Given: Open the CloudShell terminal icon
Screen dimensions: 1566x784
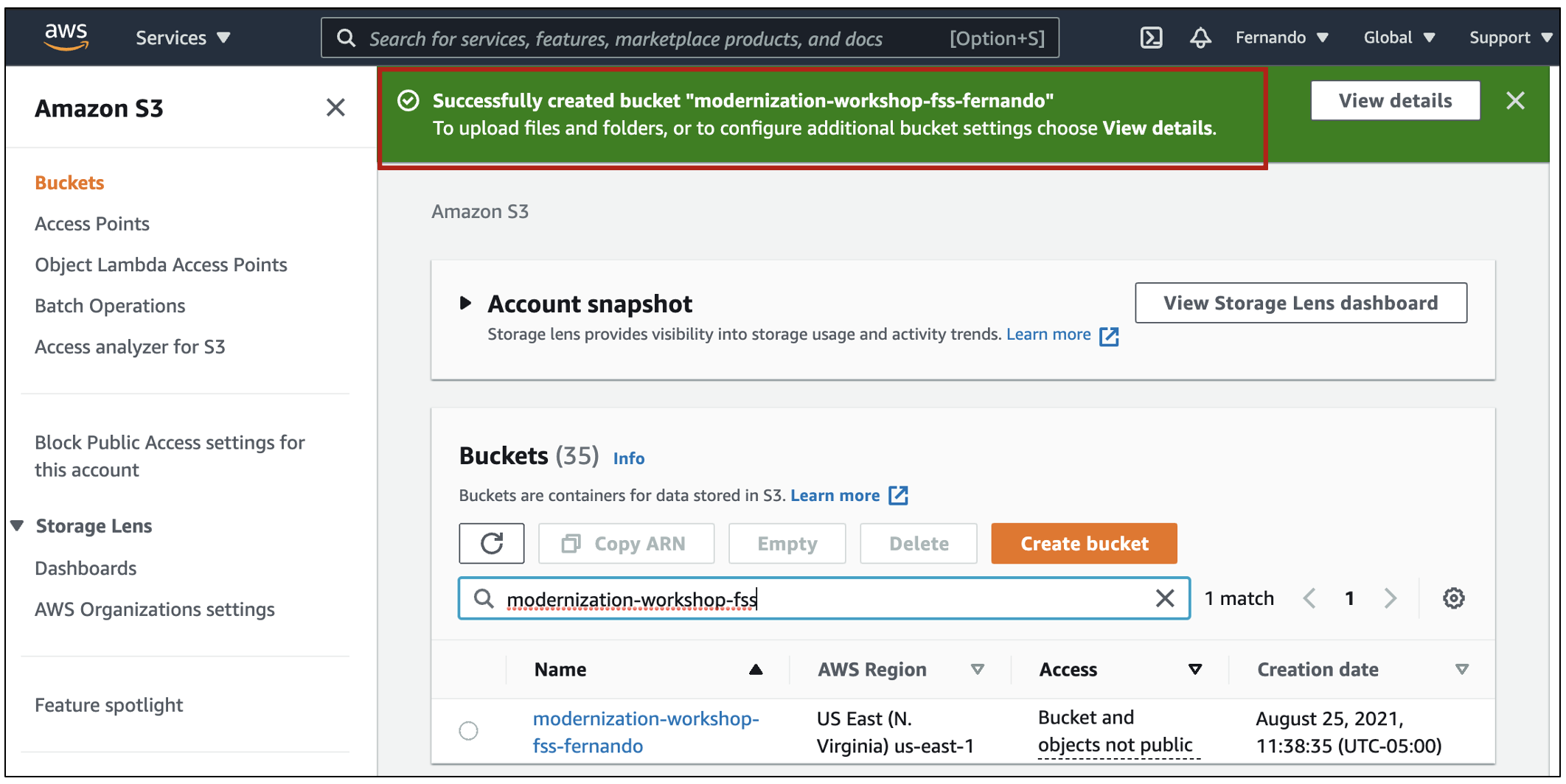Looking at the screenshot, I should [1151, 38].
